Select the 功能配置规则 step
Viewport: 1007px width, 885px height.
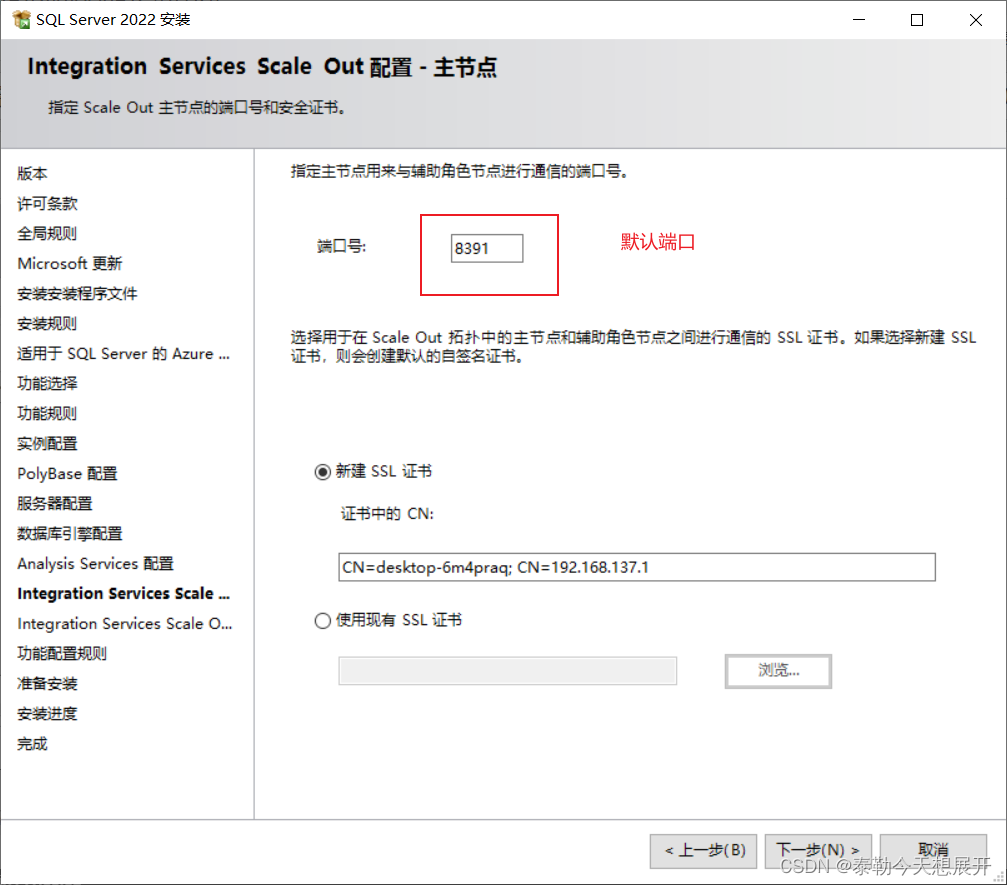pyautogui.click(x=62, y=654)
